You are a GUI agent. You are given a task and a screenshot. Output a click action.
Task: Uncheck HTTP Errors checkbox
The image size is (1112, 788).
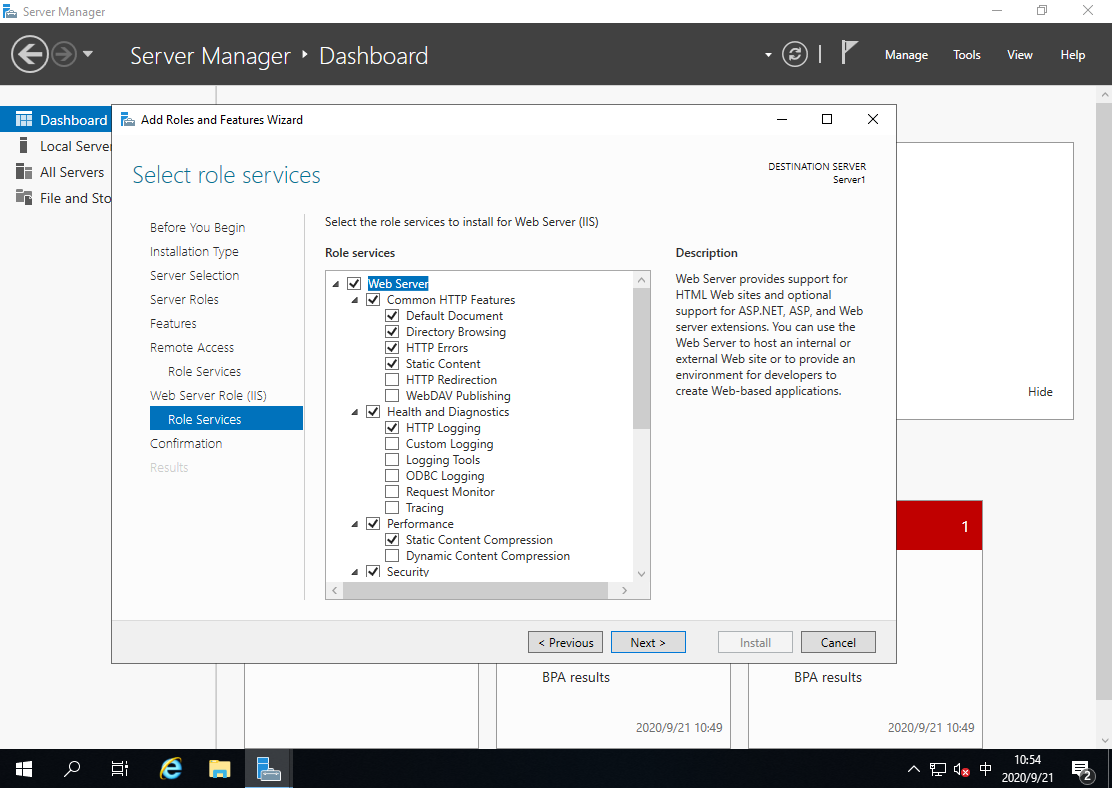(391, 348)
